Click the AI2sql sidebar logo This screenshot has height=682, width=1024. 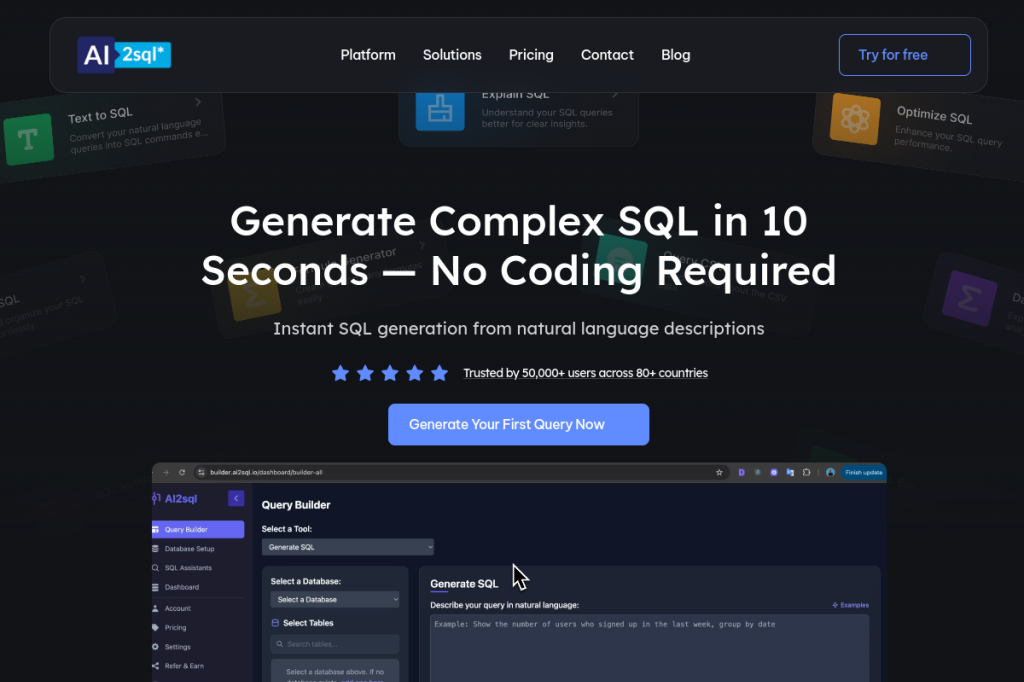click(x=174, y=498)
